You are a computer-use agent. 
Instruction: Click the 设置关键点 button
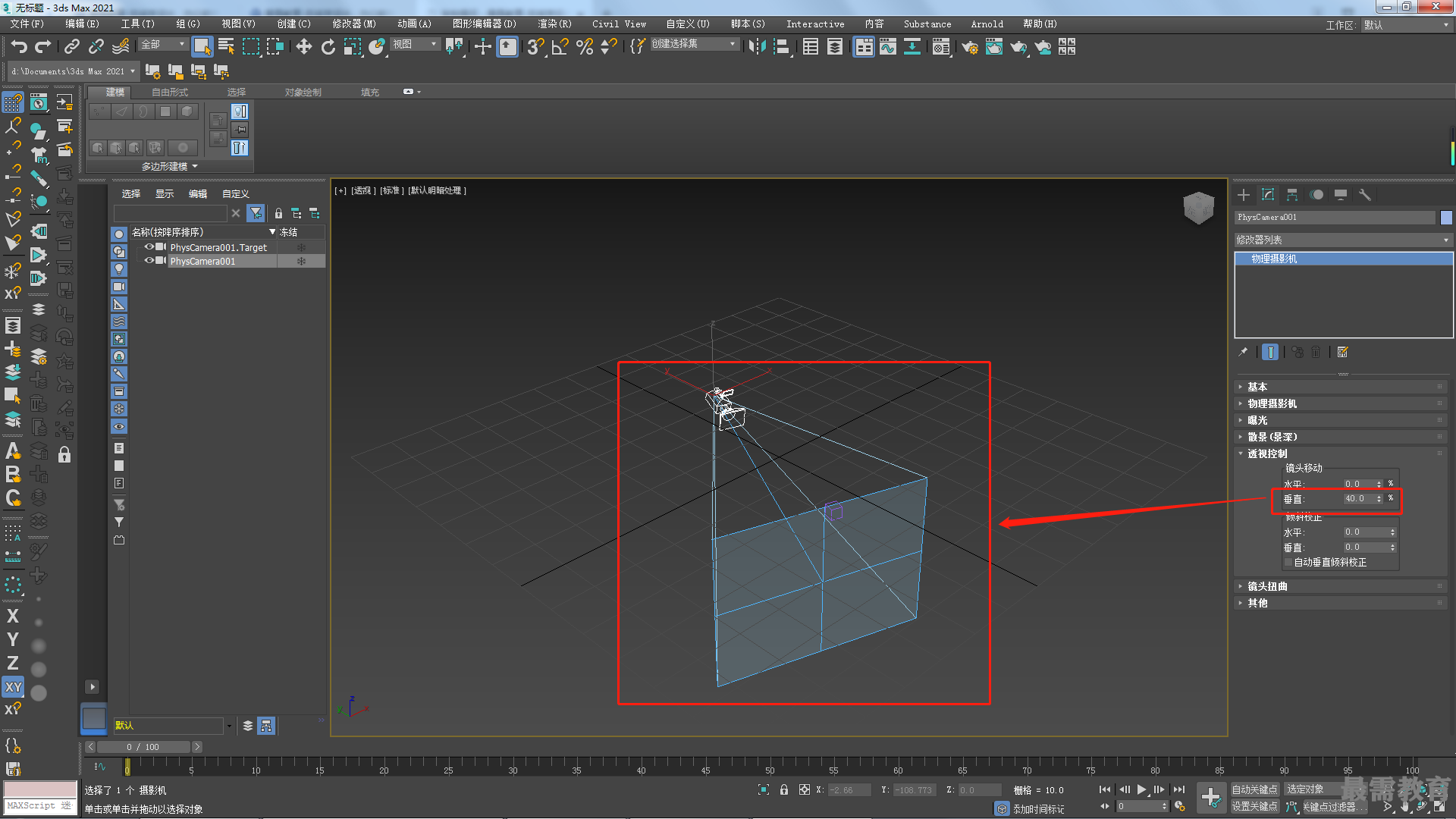[x=1254, y=806]
